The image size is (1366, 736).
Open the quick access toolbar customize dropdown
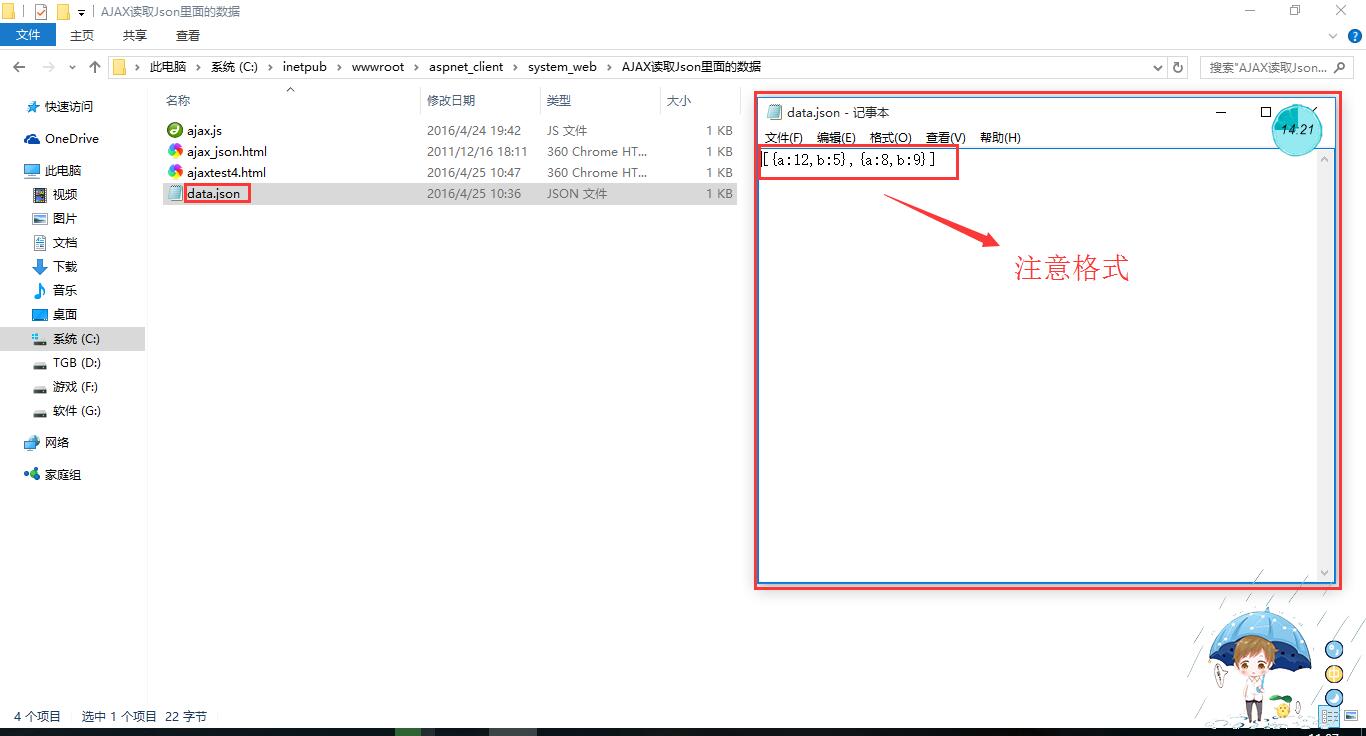(81, 13)
